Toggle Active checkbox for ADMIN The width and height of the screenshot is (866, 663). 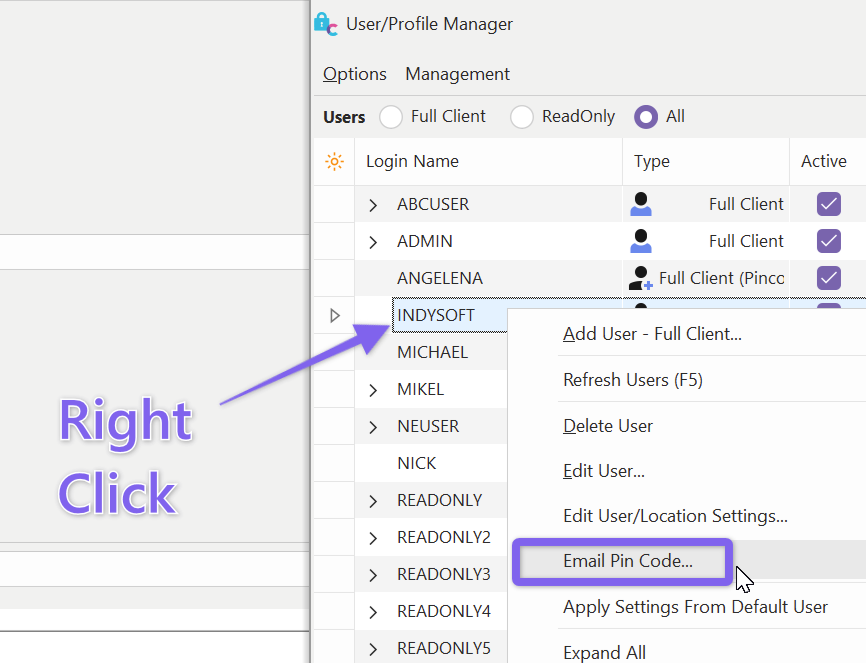[828, 241]
